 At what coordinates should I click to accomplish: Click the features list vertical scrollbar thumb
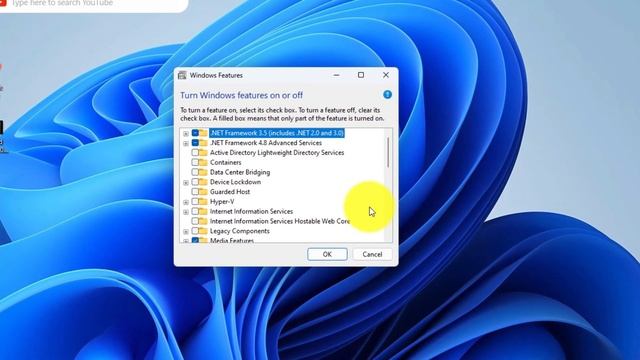point(388,152)
